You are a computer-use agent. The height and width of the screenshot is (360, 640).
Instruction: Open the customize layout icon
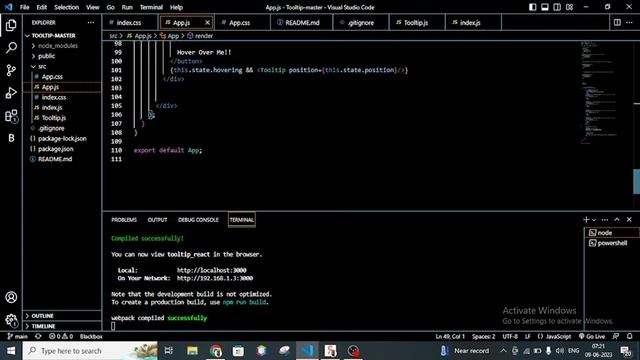coord(569,7)
